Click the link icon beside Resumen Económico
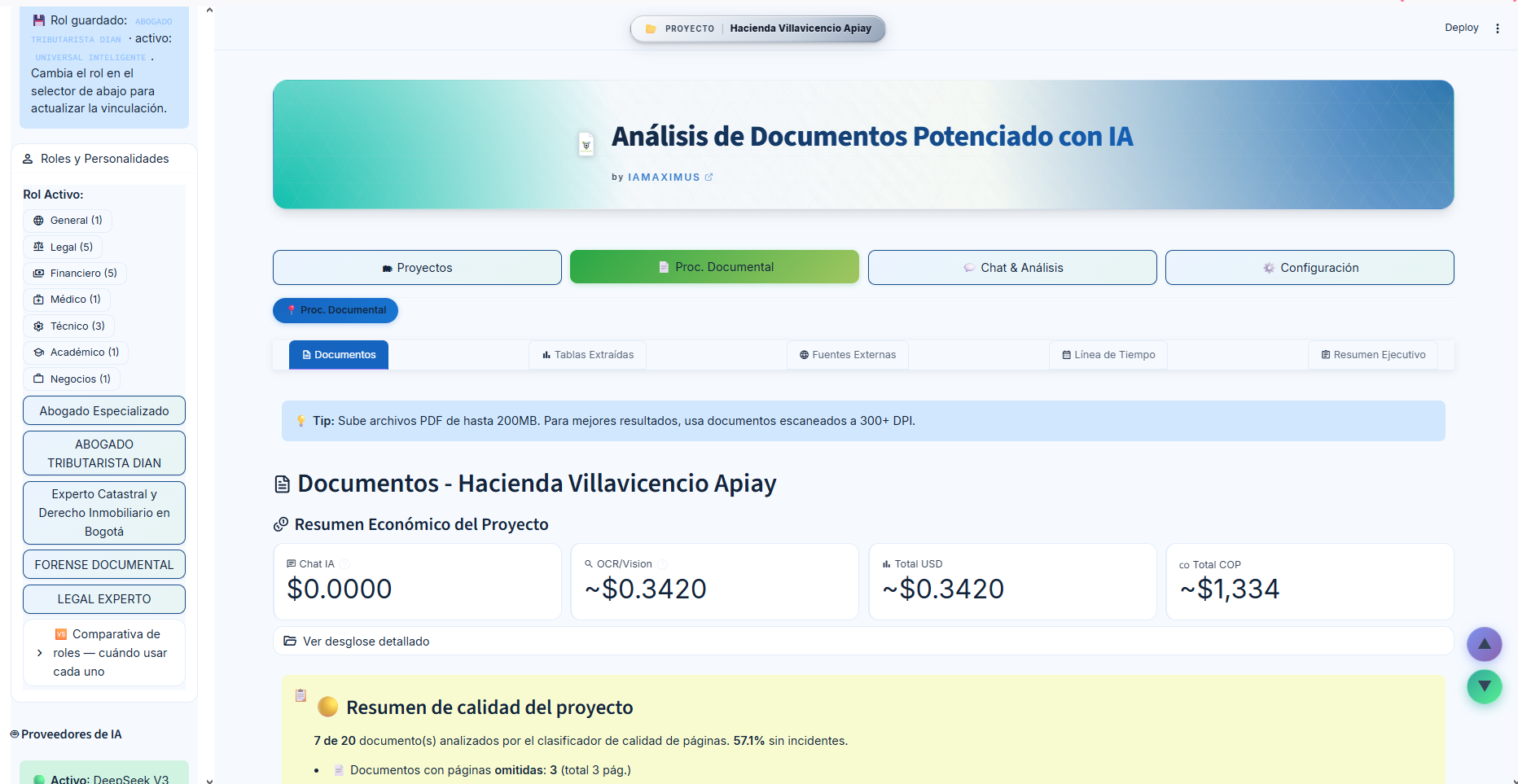The height and width of the screenshot is (784, 1518). point(281,524)
